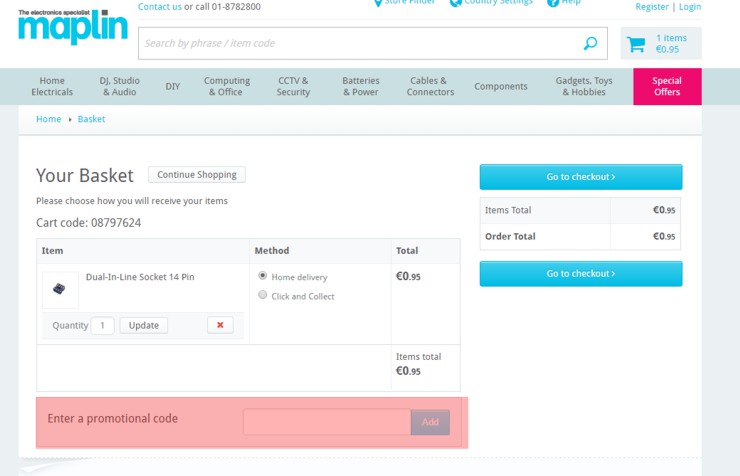Open the Components menu
This screenshot has height=476, width=740.
click(501, 86)
